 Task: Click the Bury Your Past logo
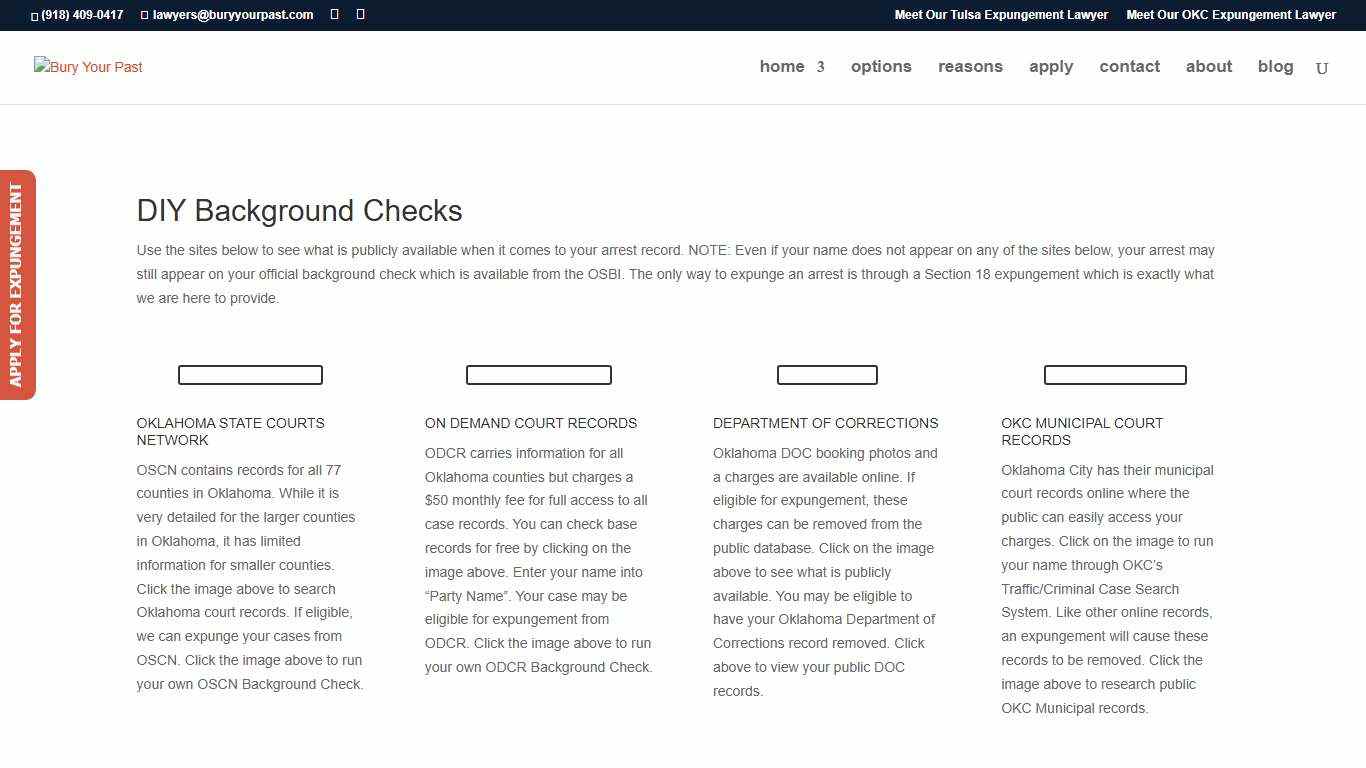(x=88, y=67)
